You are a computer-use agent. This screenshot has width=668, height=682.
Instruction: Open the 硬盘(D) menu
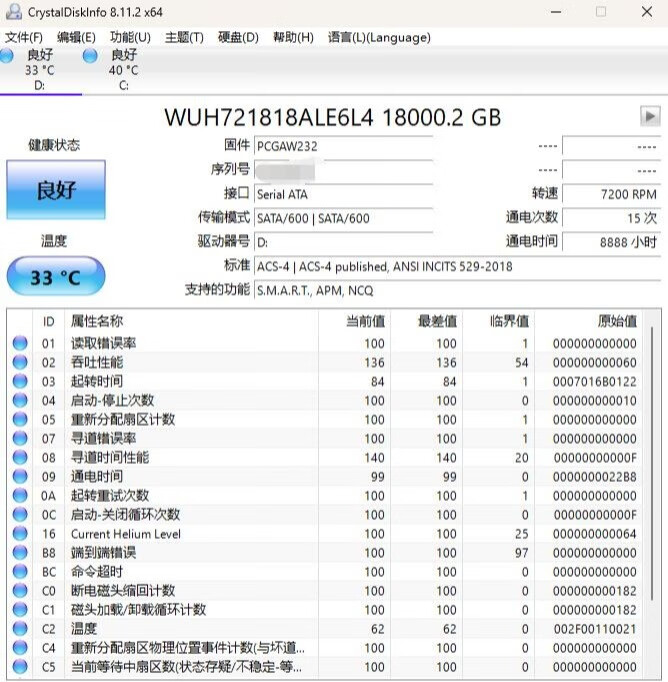(x=238, y=37)
